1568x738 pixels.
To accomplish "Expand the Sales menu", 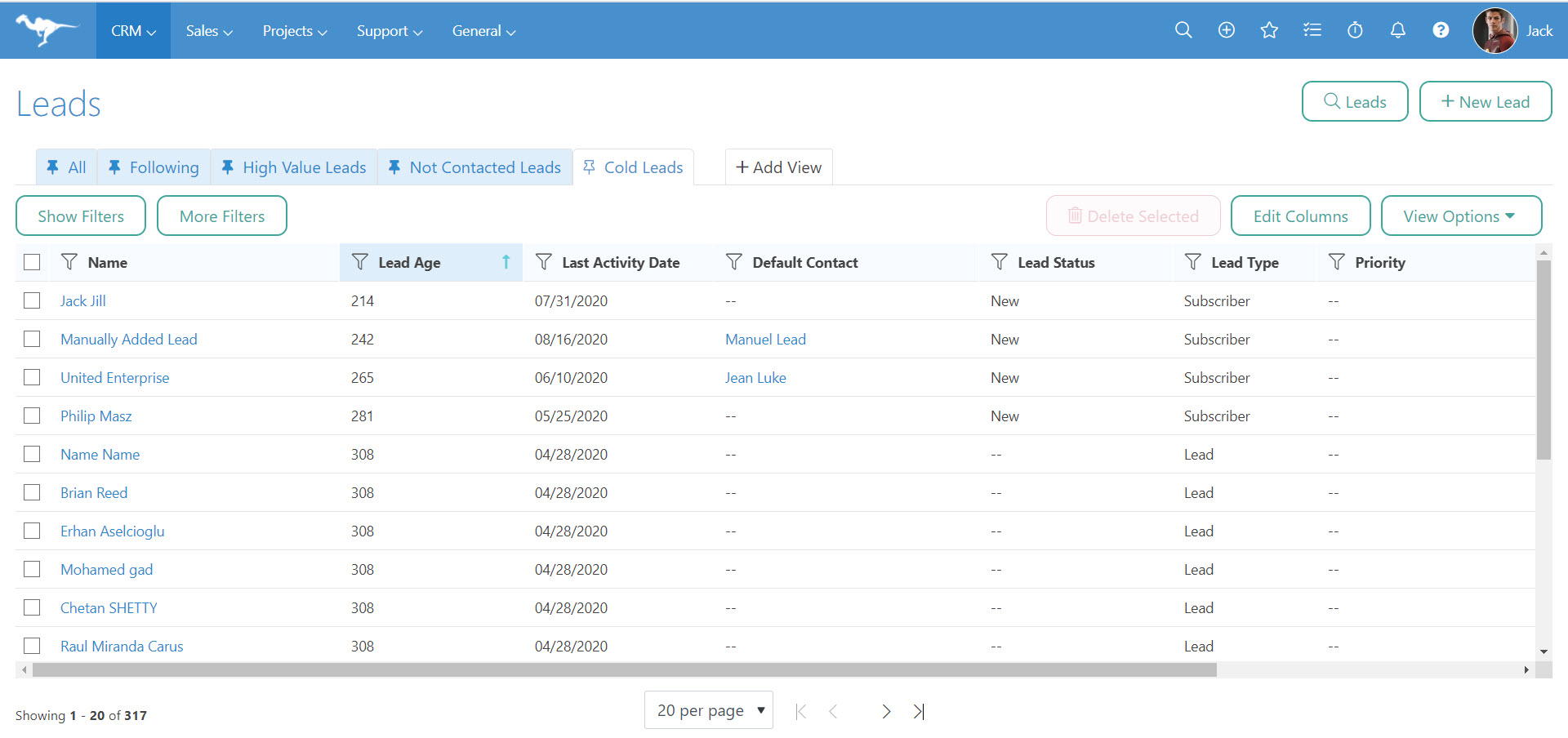I will [209, 30].
